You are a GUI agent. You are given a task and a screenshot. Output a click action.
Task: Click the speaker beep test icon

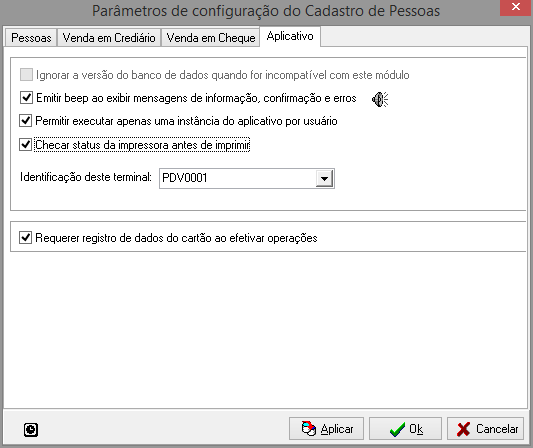coord(380,99)
